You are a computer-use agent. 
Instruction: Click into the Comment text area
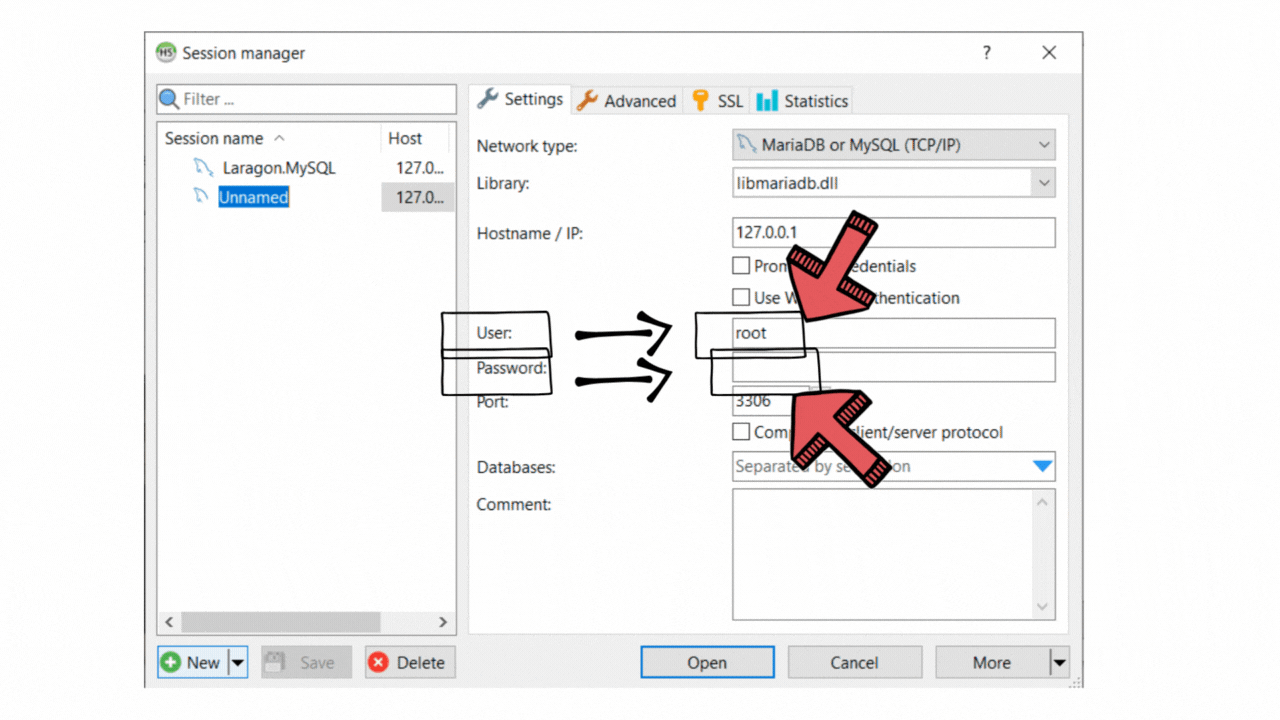894,554
